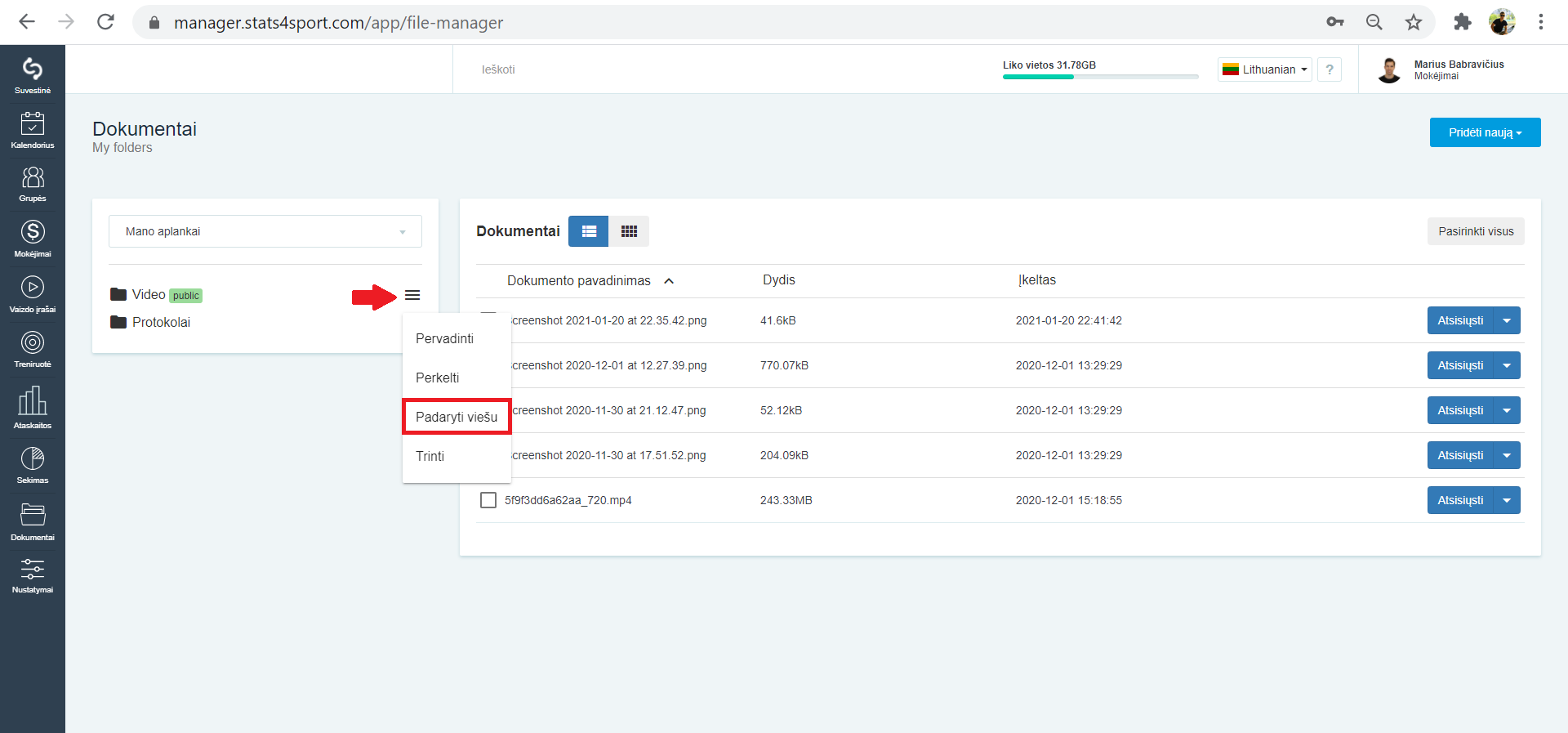This screenshot has height=733, width=1568.
Task: Open the Grupės sidebar icon
Action: coord(33,184)
